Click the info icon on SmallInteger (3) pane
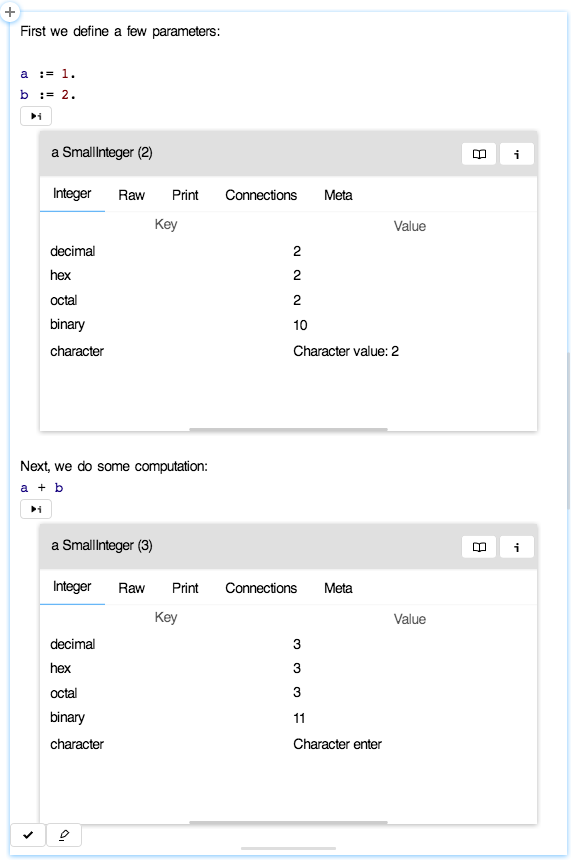This screenshot has height=861, width=583. coord(517,546)
